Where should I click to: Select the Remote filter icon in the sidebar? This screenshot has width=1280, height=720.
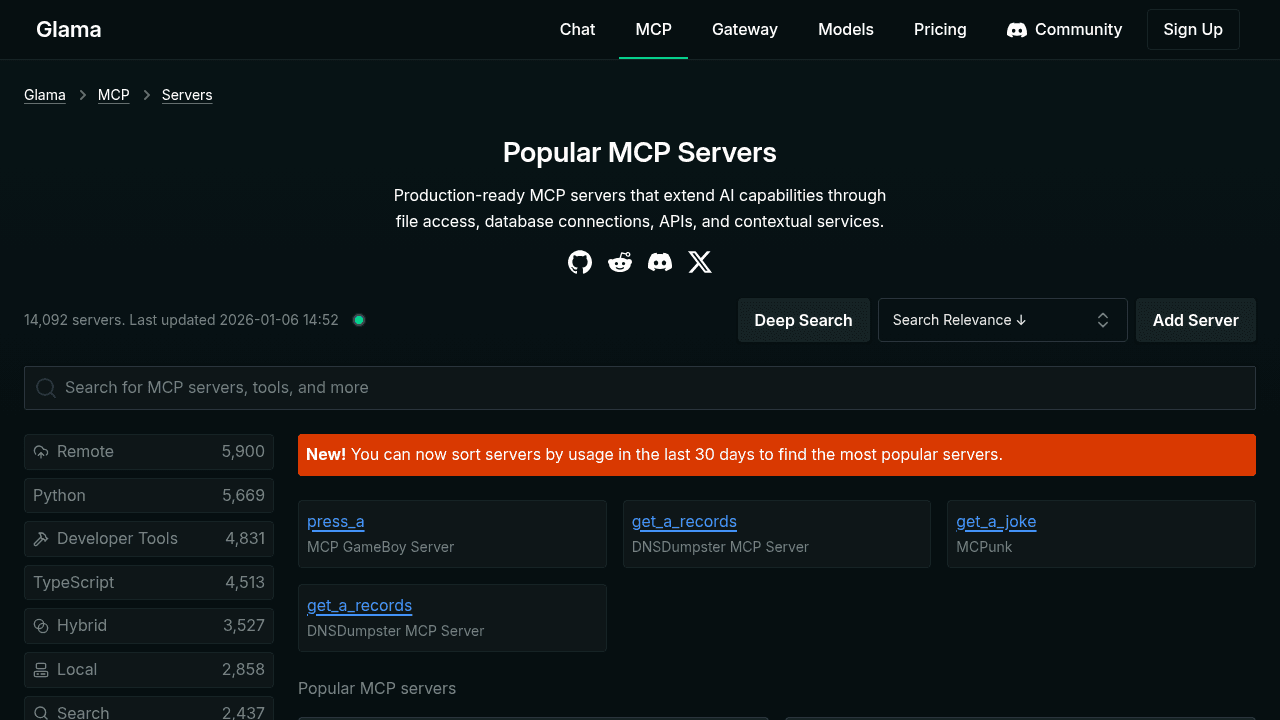41,451
